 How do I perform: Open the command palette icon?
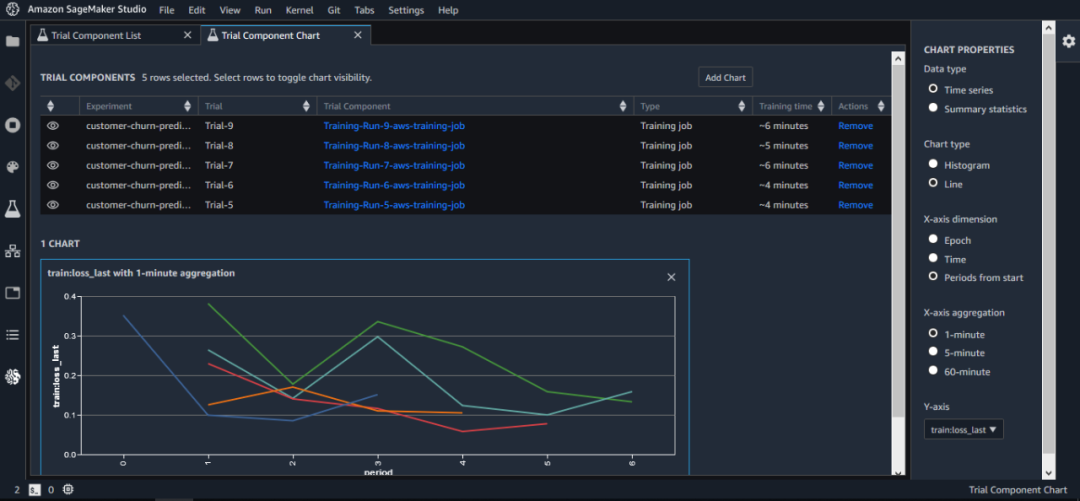(x=12, y=167)
